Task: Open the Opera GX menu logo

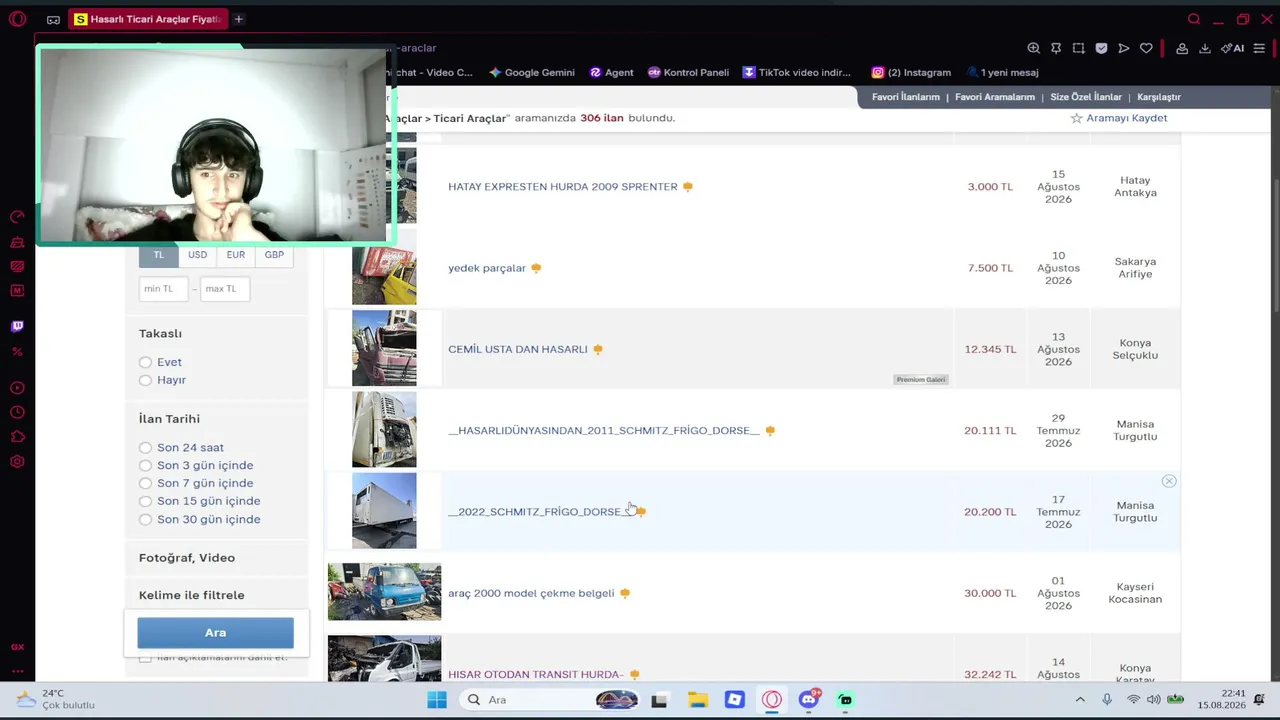Action: [x=17, y=19]
